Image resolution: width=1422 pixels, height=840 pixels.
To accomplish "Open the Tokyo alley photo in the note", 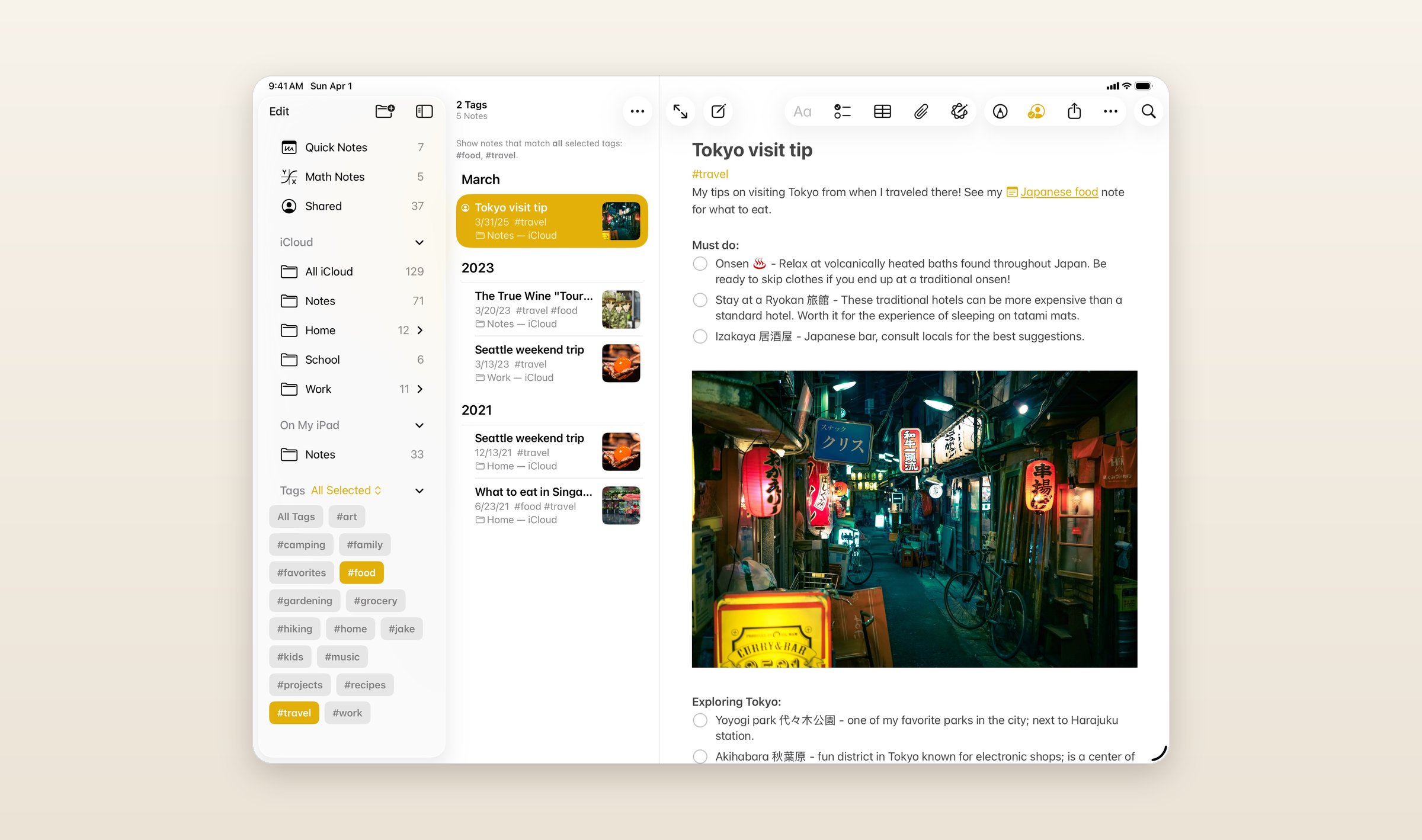I will click(914, 519).
